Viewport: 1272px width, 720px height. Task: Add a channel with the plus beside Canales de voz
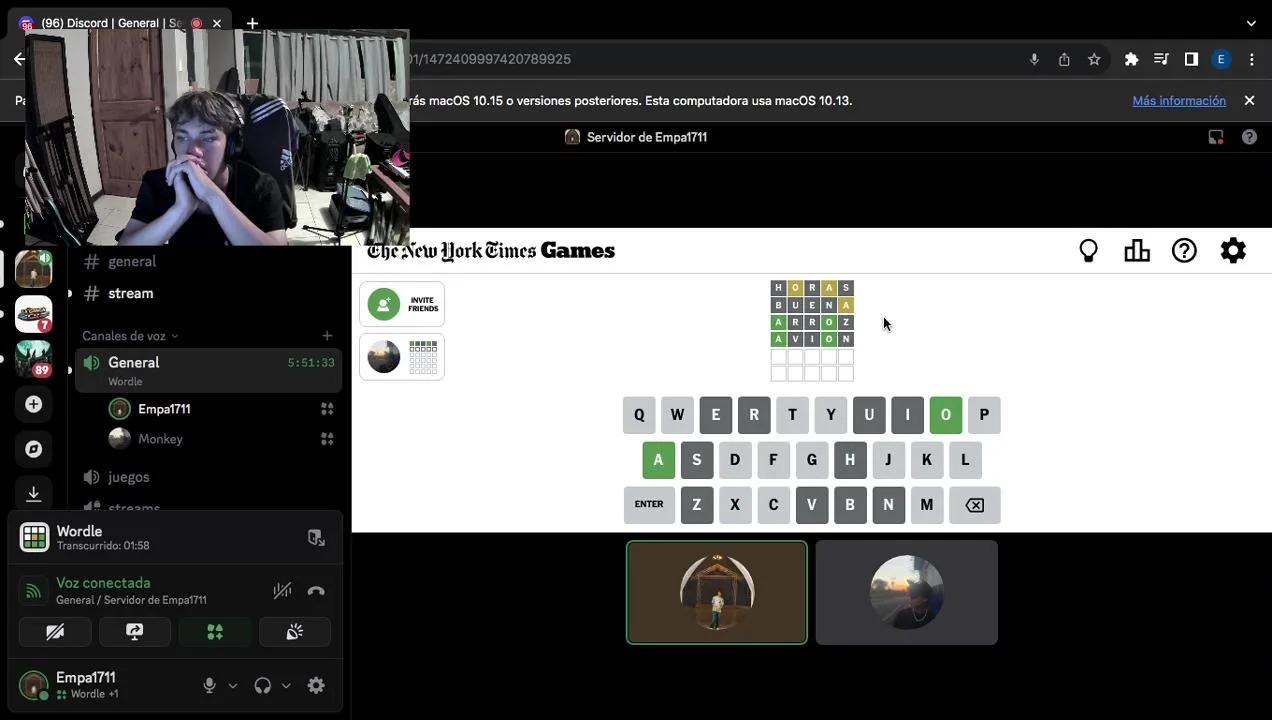[327, 336]
